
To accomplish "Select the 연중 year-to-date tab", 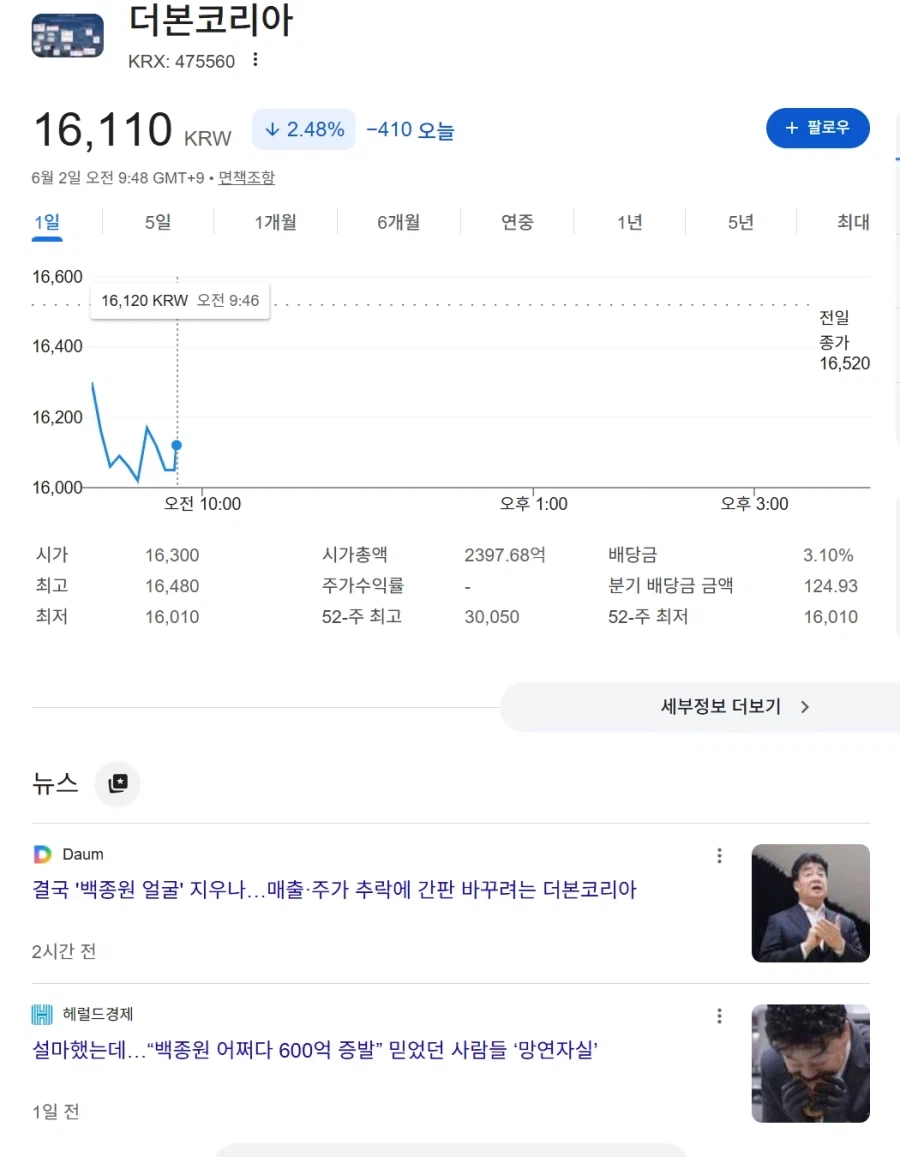I will [x=517, y=222].
